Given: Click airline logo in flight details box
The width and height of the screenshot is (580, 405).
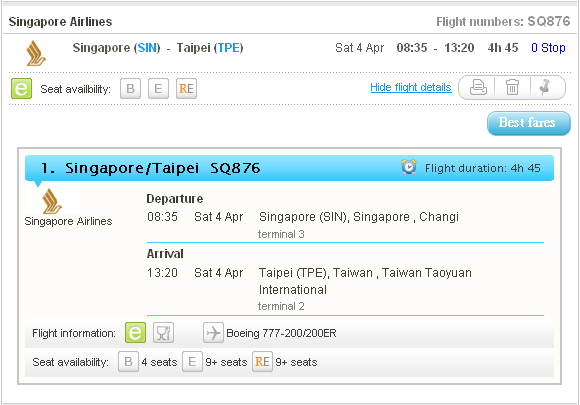Looking at the screenshot, I should pyautogui.click(x=52, y=201).
